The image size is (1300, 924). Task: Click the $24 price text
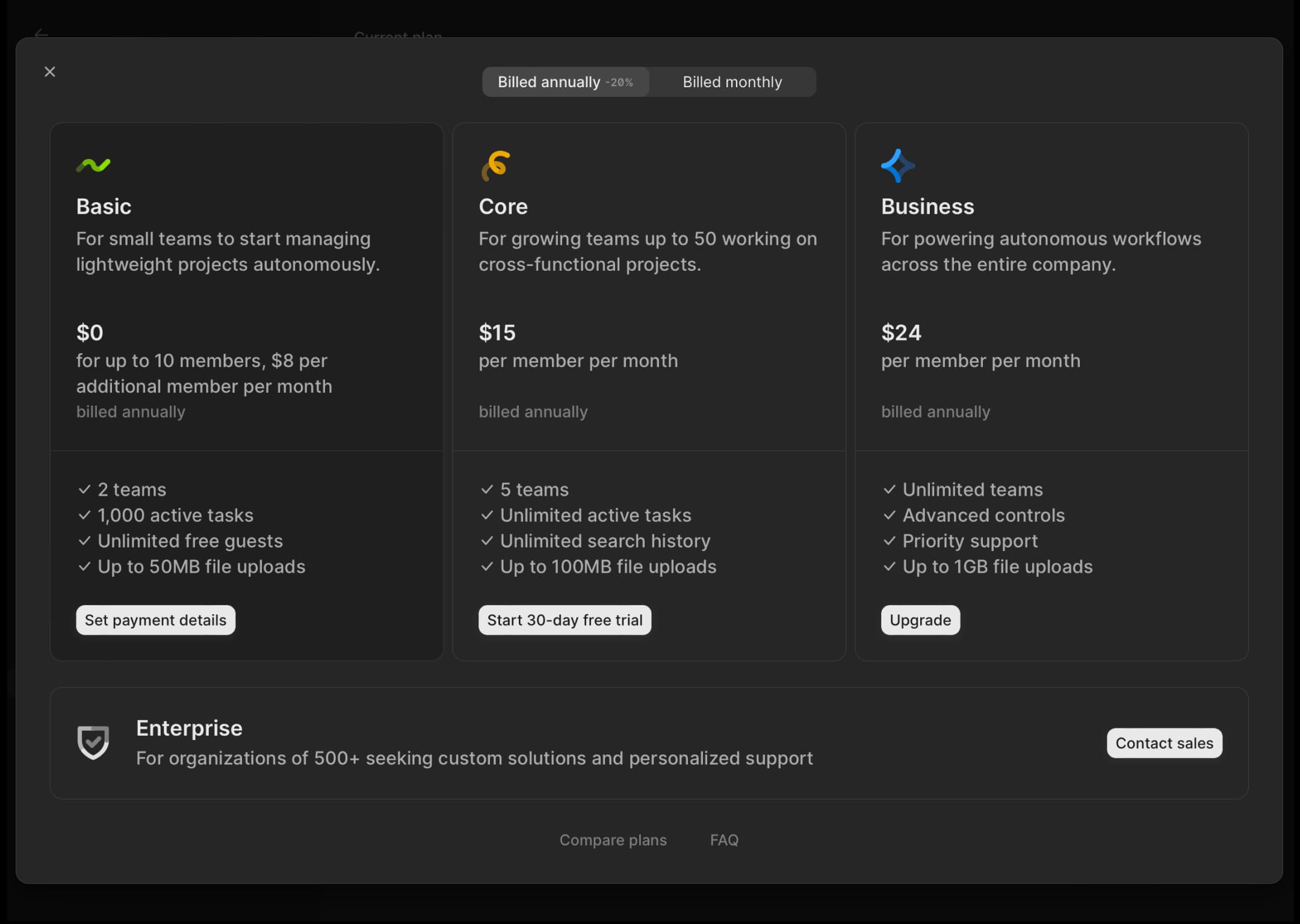tap(901, 332)
